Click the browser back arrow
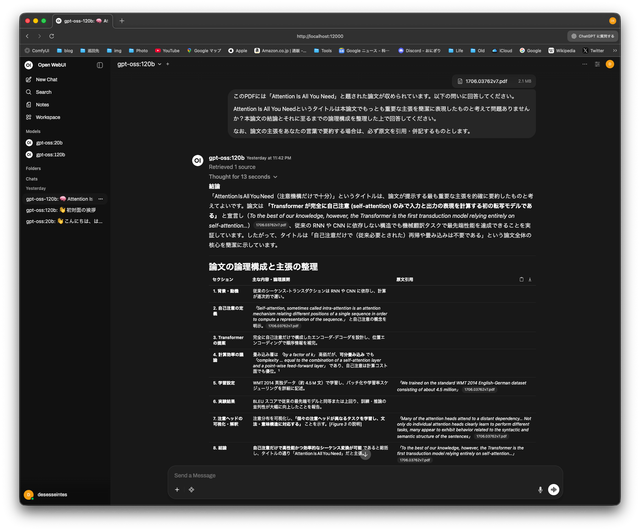The width and height of the screenshot is (640, 531). [x=27, y=36]
